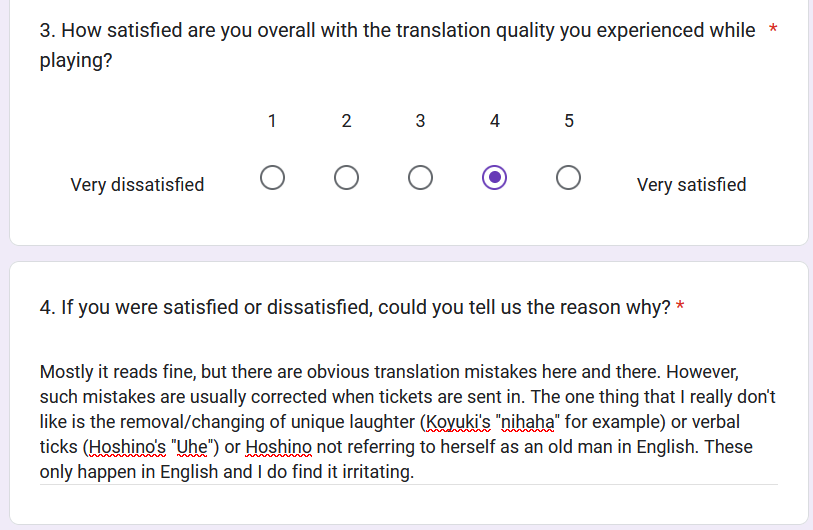Click the underlined word "Uhe" in the answer
The height and width of the screenshot is (530, 813).
point(191,447)
